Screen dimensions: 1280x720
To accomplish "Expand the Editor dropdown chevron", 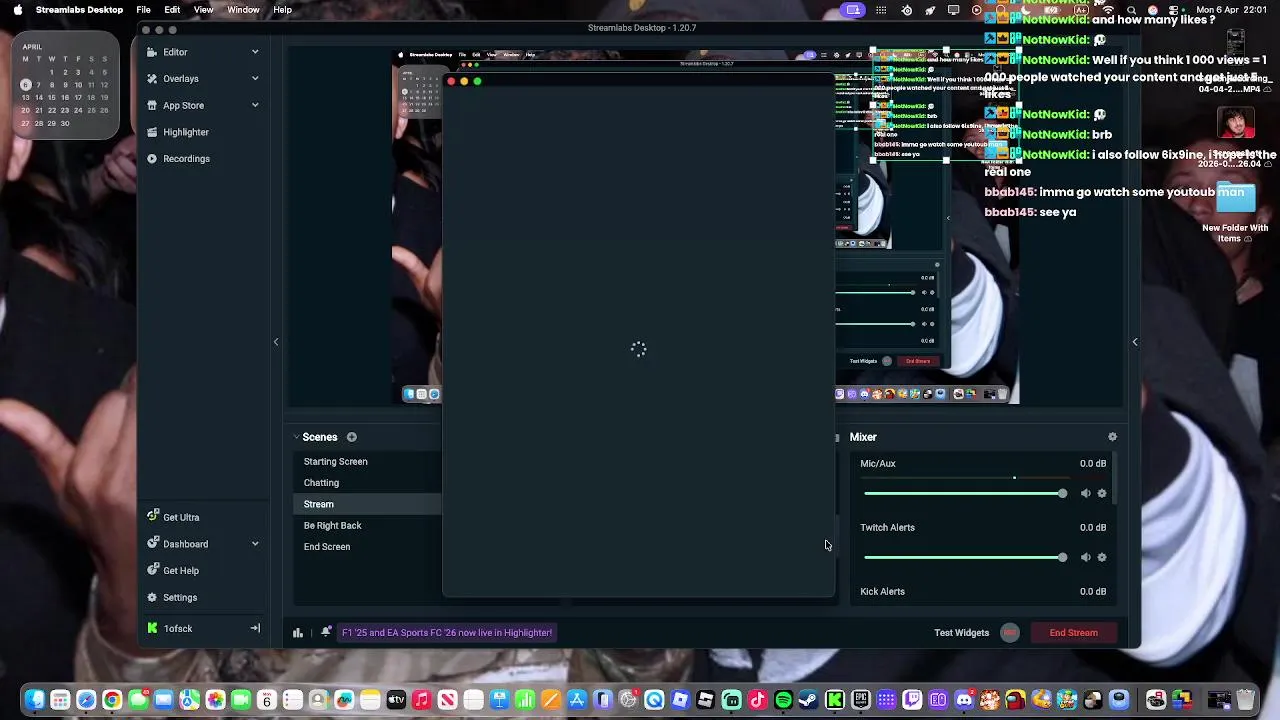I will [255, 52].
